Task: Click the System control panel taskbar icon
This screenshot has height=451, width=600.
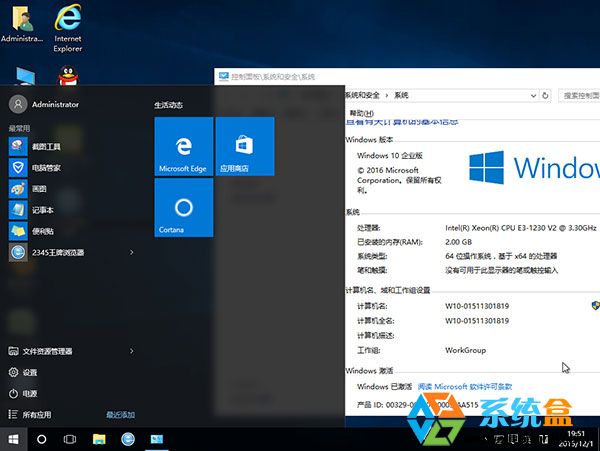Action: pos(157,439)
